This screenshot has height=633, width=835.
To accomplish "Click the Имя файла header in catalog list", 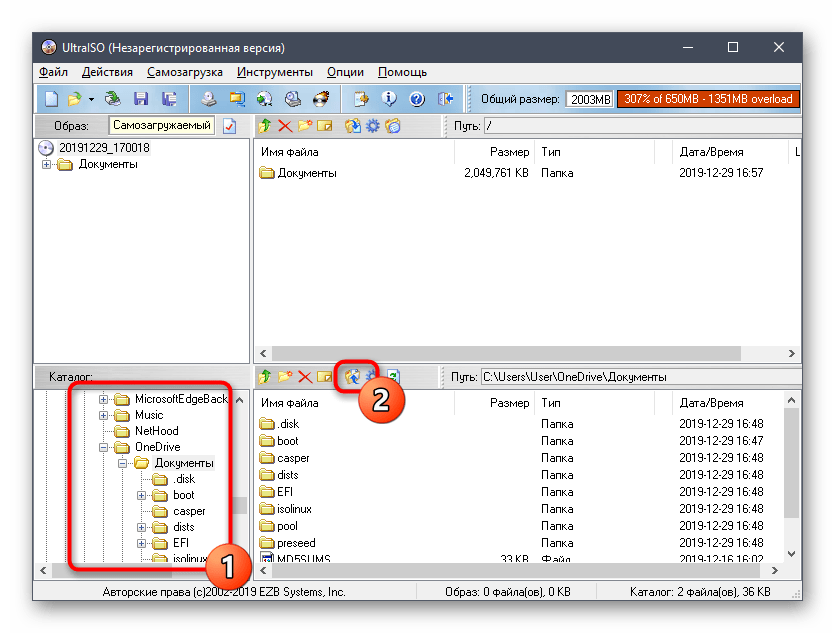I will tap(290, 403).
